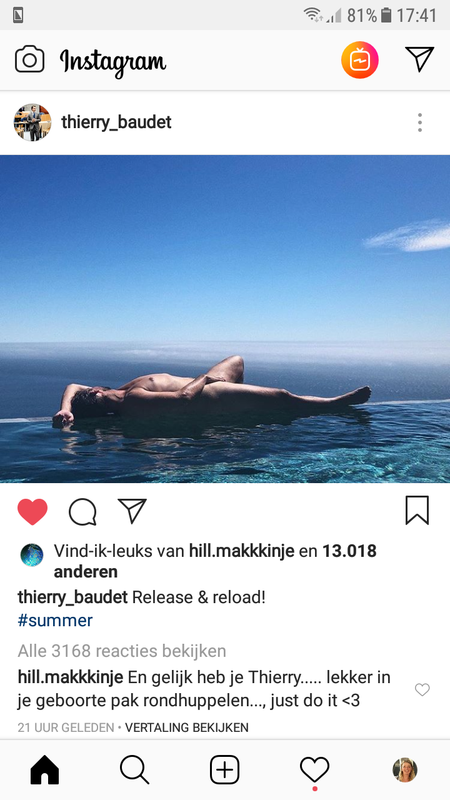Open the IGTV icon
Screen dimensions: 450x800
tap(360, 60)
